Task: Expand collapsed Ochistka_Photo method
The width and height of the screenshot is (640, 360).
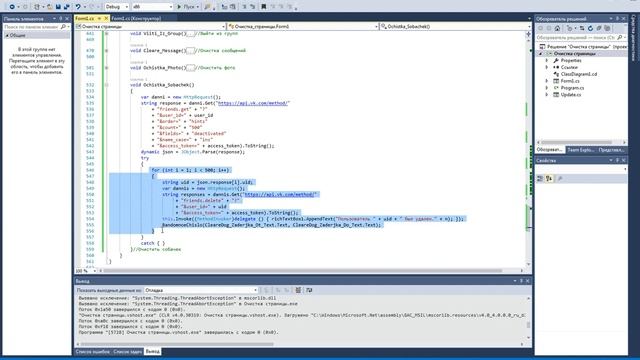Action: tap(107, 68)
